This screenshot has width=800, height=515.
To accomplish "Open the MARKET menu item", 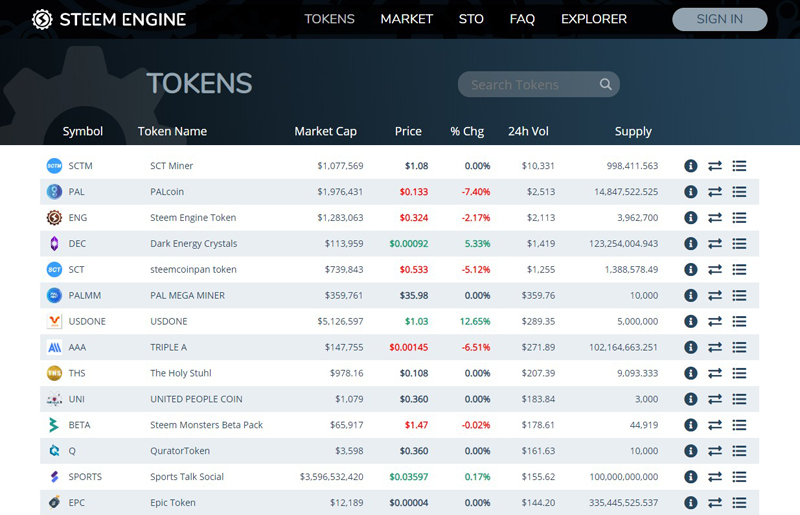I will click(406, 19).
